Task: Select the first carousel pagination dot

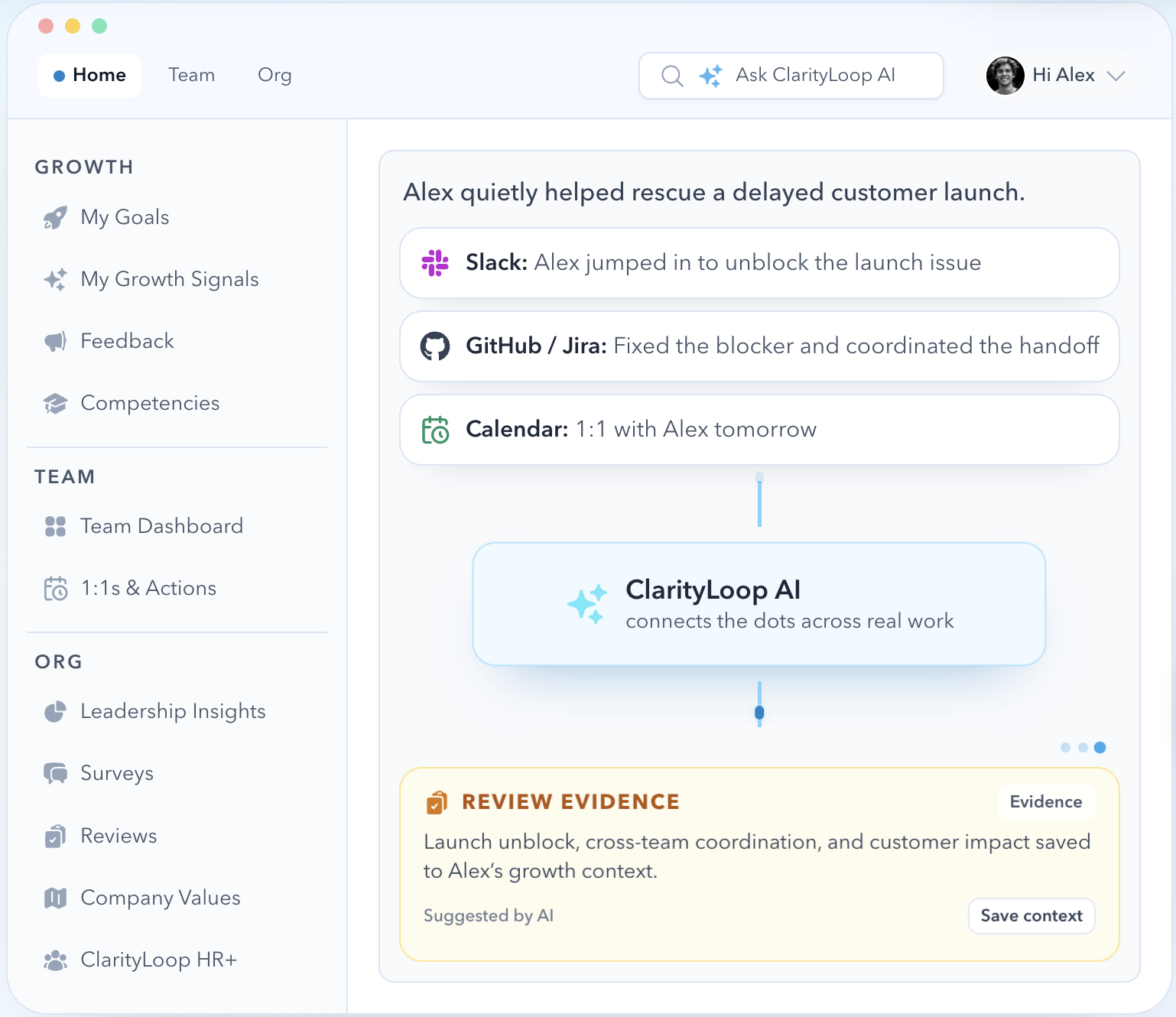Action: coord(1065,748)
